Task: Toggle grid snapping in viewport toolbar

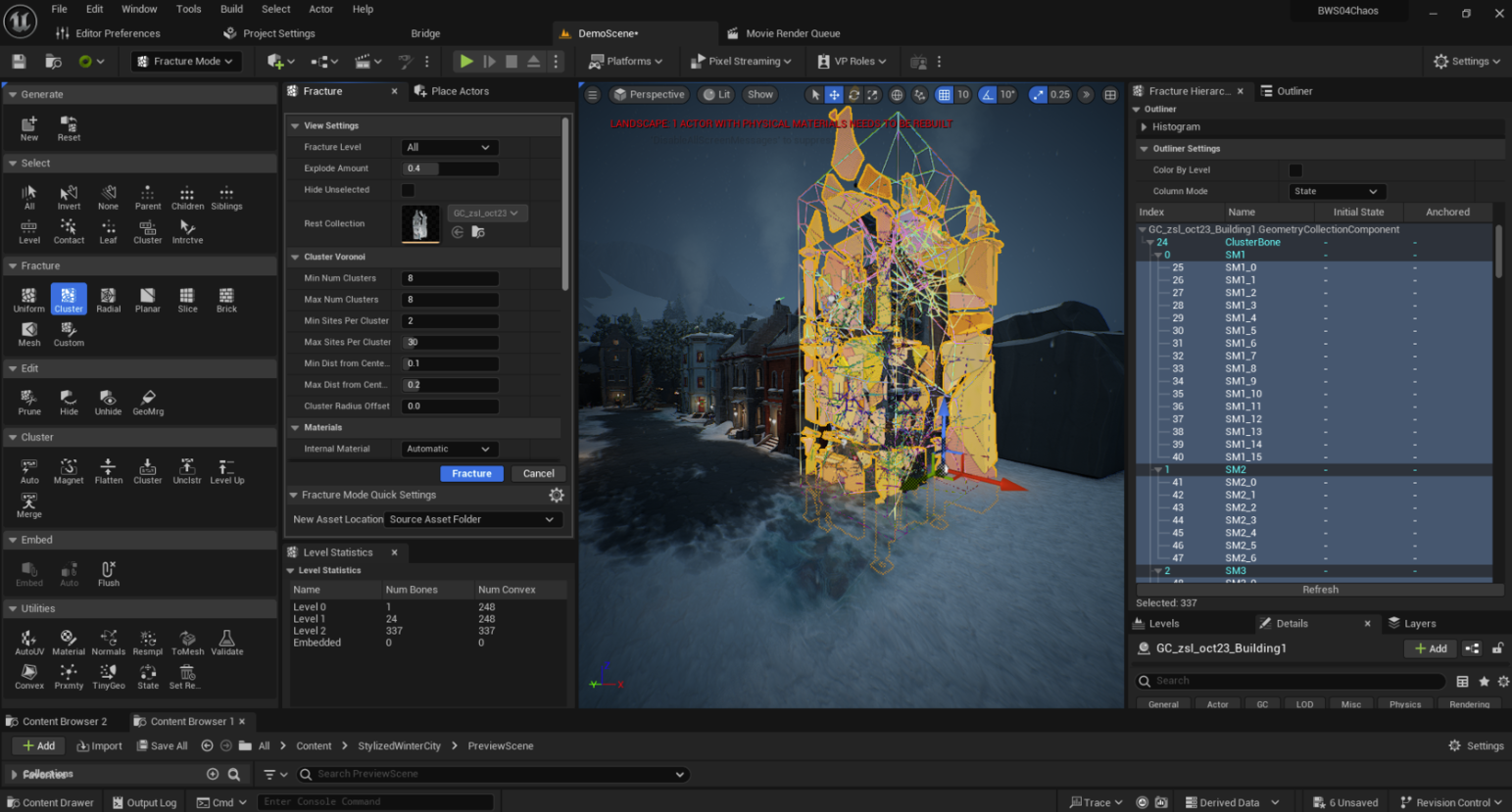Action: coord(944,95)
